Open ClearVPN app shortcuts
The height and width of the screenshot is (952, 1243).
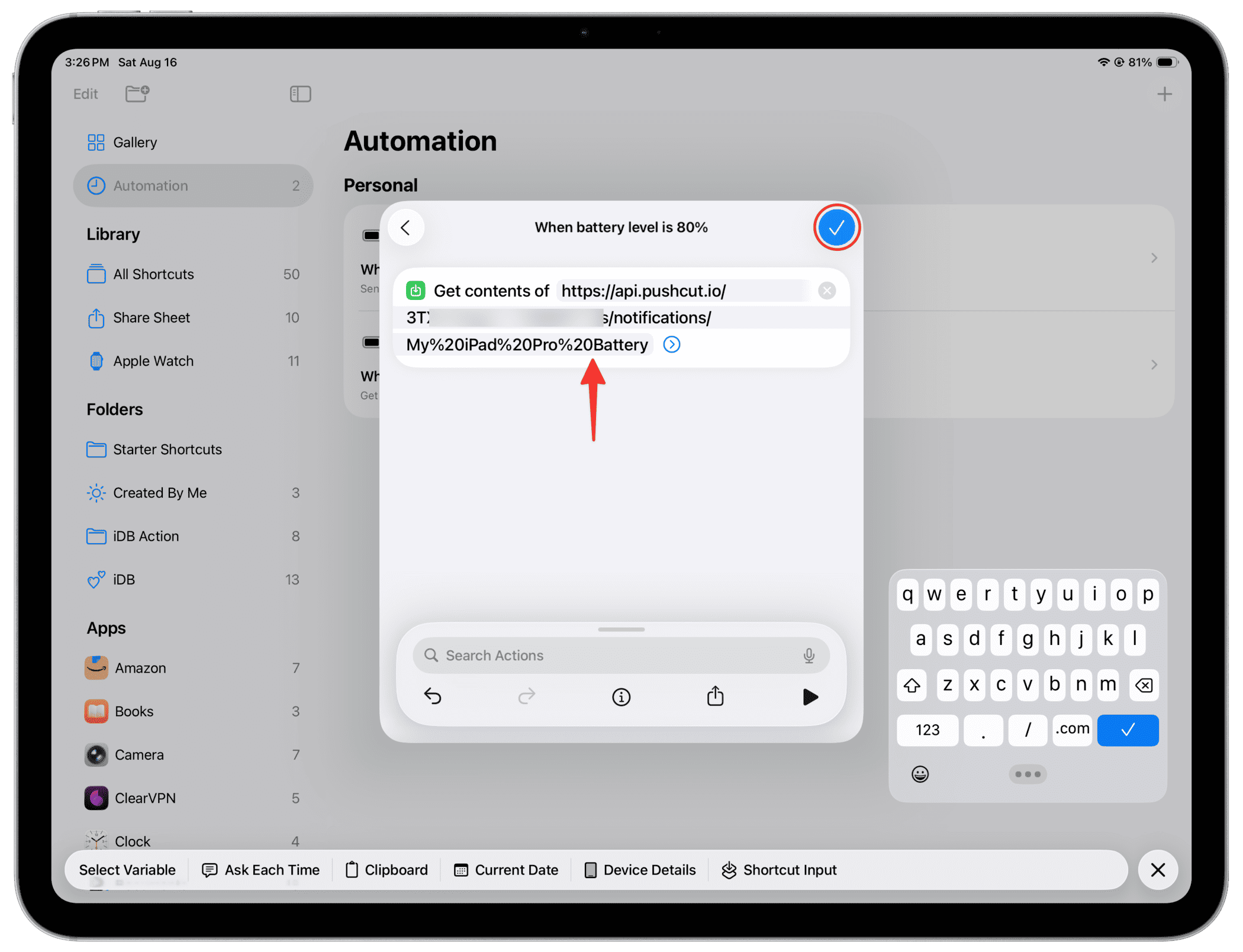(x=193, y=798)
